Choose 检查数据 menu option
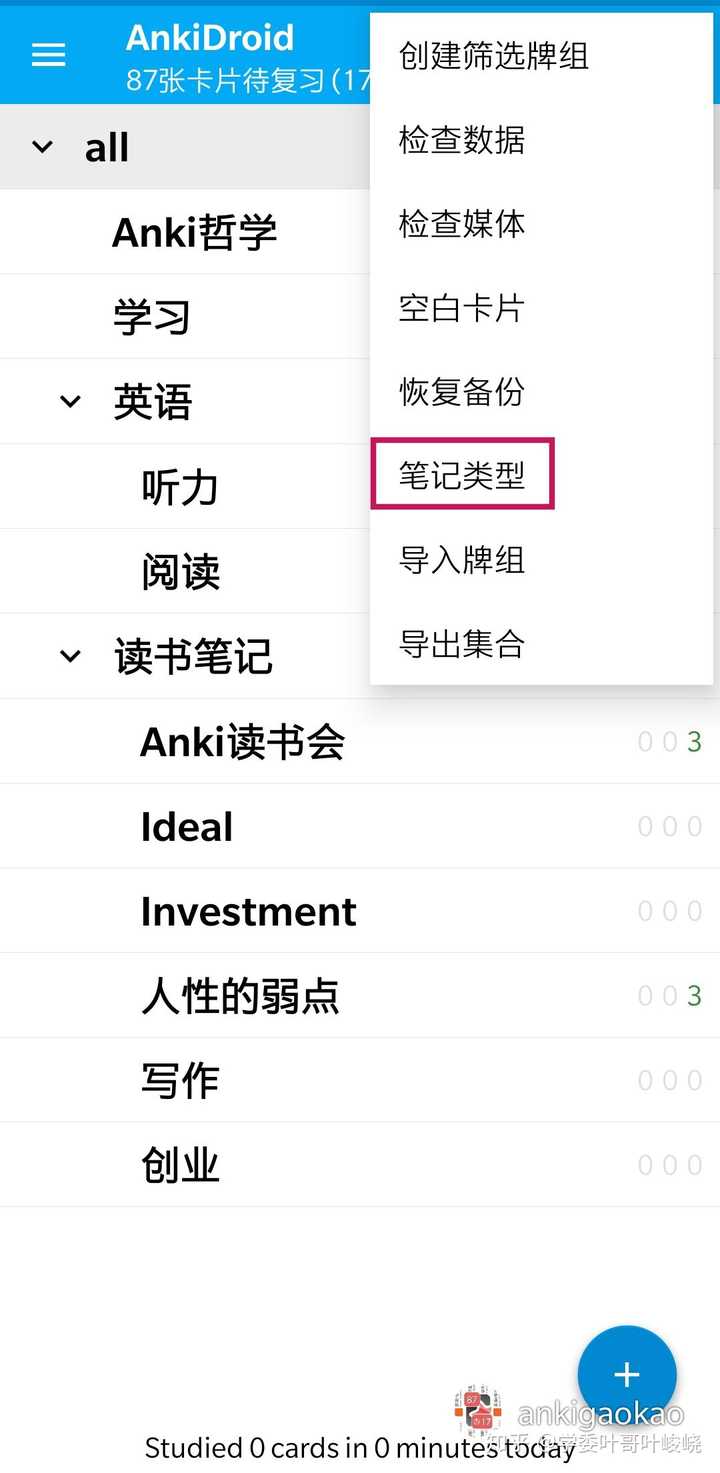This screenshot has height=1473, width=720. pyautogui.click(x=462, y=140)
